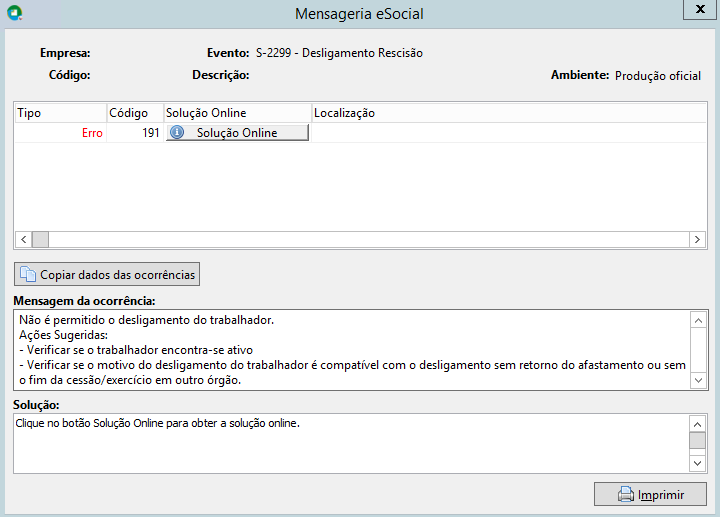The height and width of the screenshot is (517, 720).
Task: Click the Imprimir button
Action: 650,494
